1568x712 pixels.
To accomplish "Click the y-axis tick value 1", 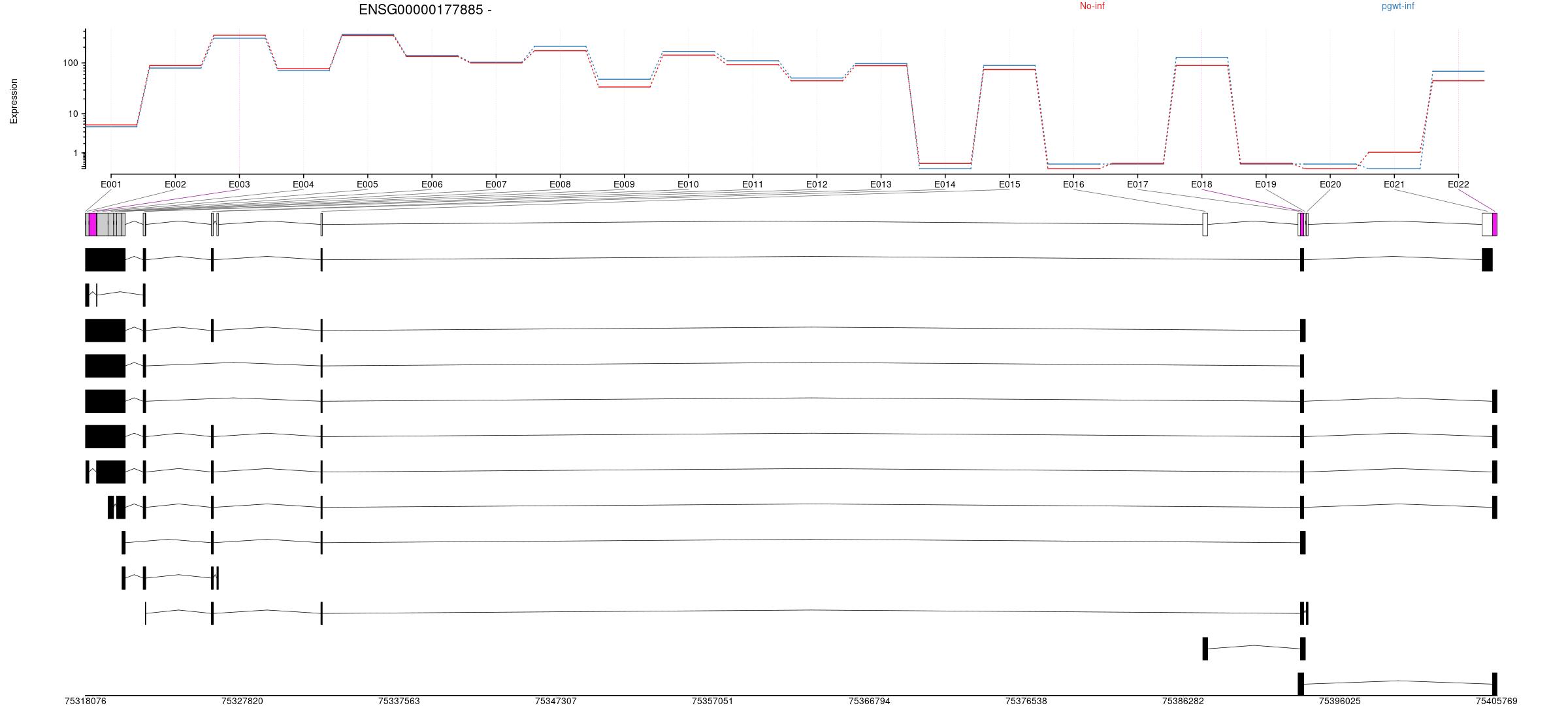I will (x=76, y=154).
